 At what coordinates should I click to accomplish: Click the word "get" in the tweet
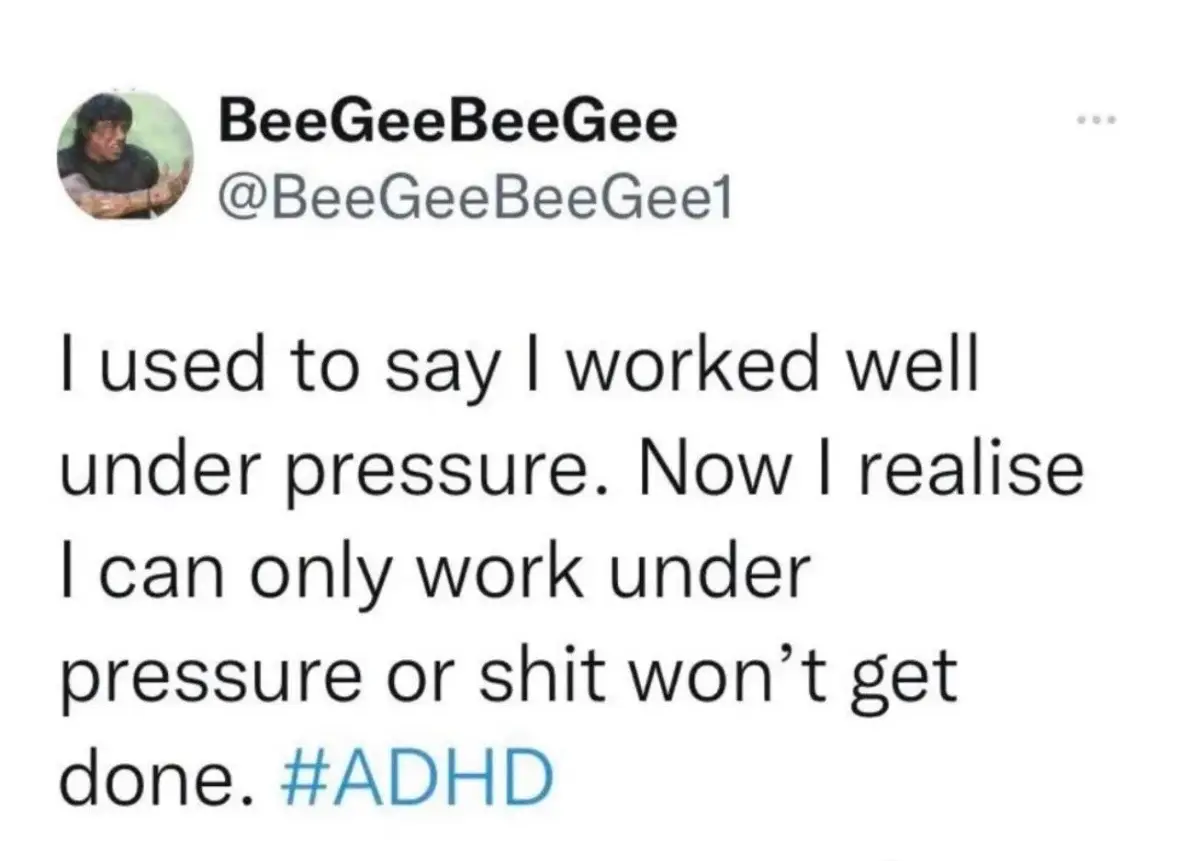tap(904, 681)
